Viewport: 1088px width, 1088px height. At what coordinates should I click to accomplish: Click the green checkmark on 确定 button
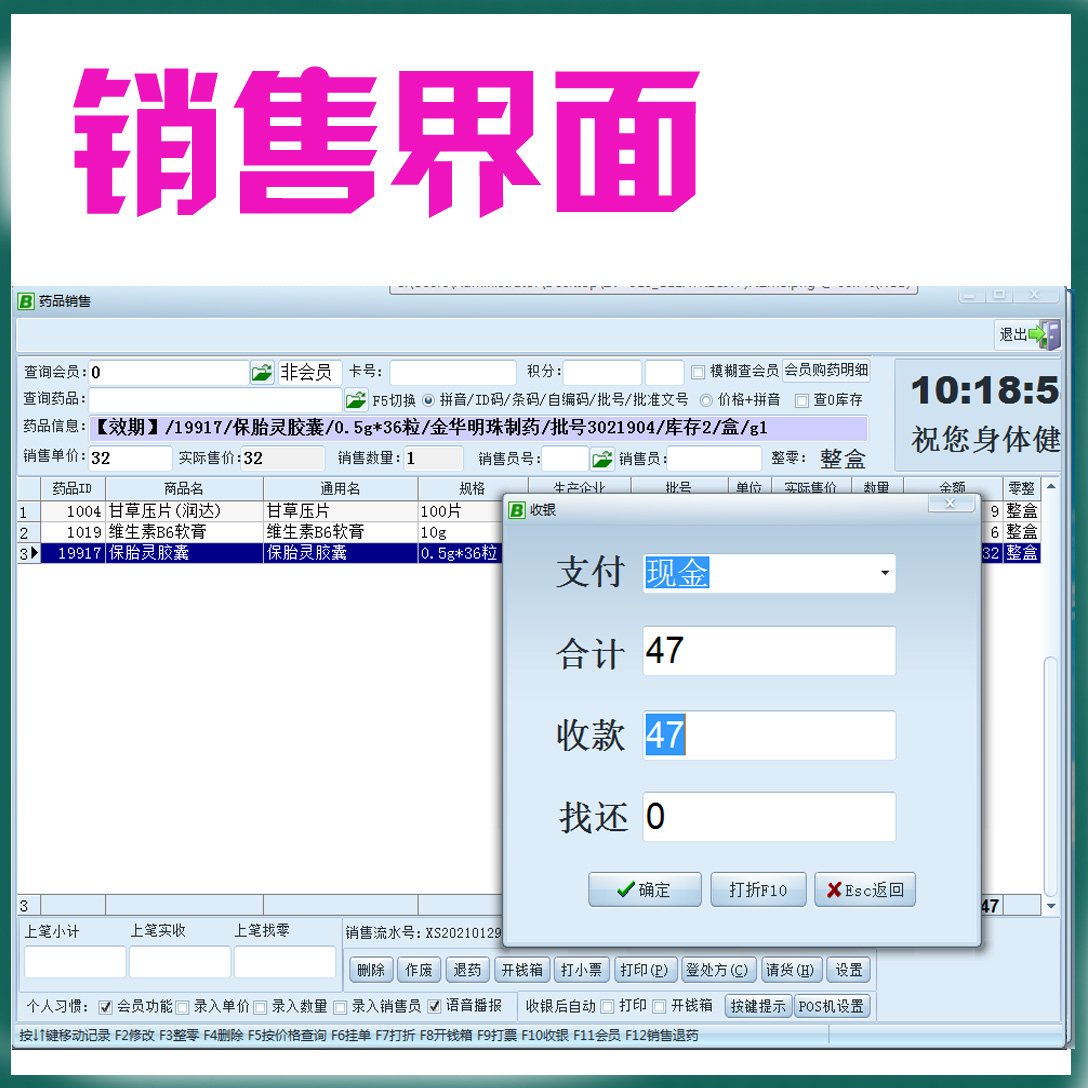pyautogui.click(x=626, y=889)
